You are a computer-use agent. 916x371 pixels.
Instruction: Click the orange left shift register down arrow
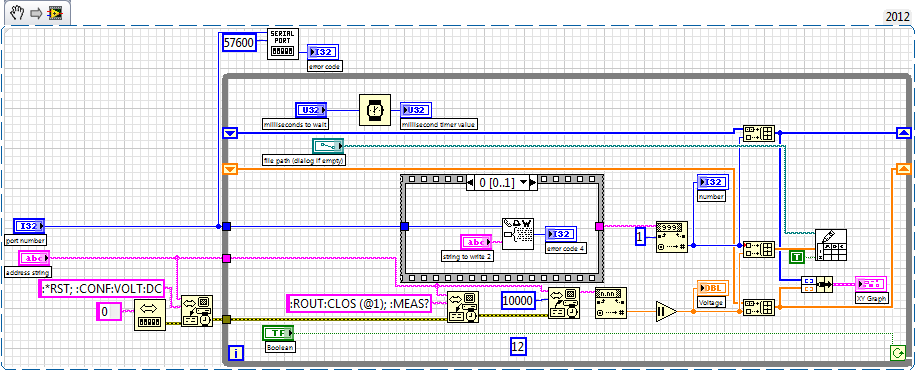pos(230,169)
